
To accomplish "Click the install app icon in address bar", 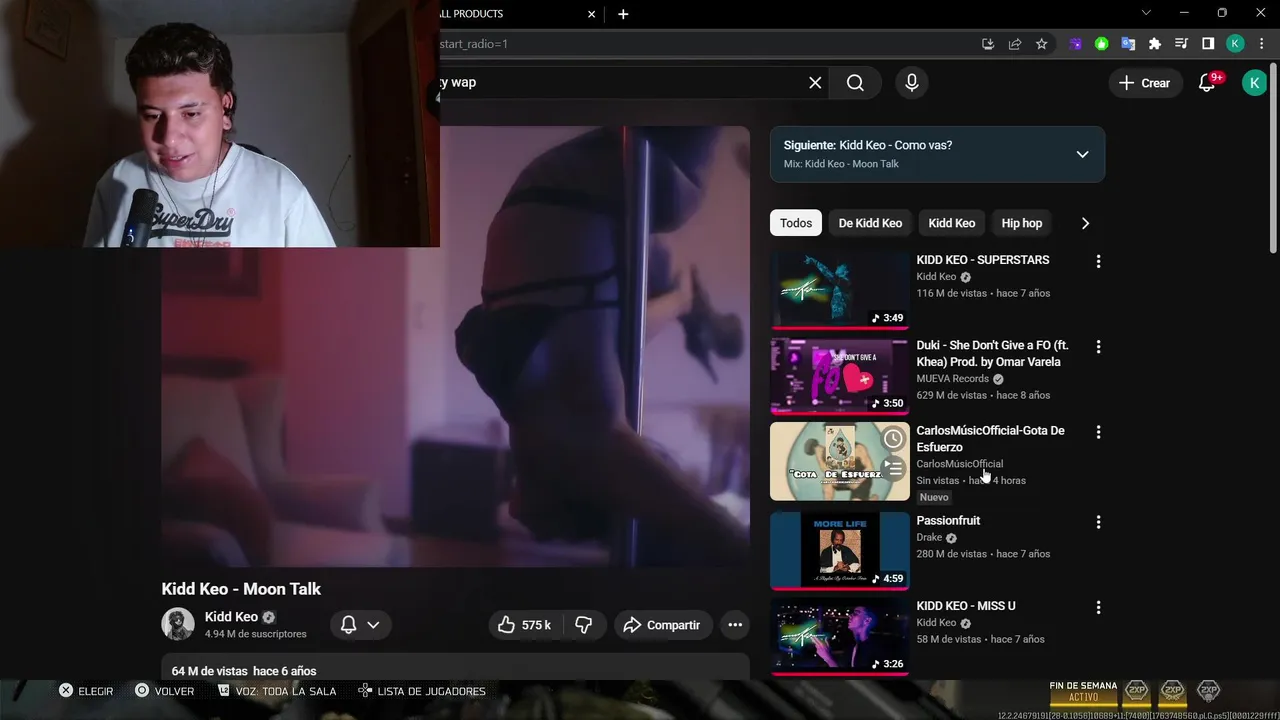I will [x=988, y=44].
